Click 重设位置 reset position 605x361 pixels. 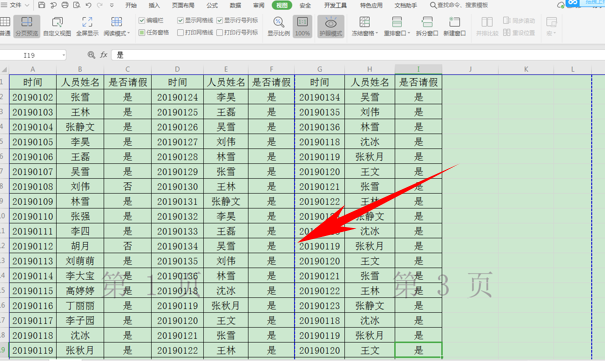click(x=519, y=33)
